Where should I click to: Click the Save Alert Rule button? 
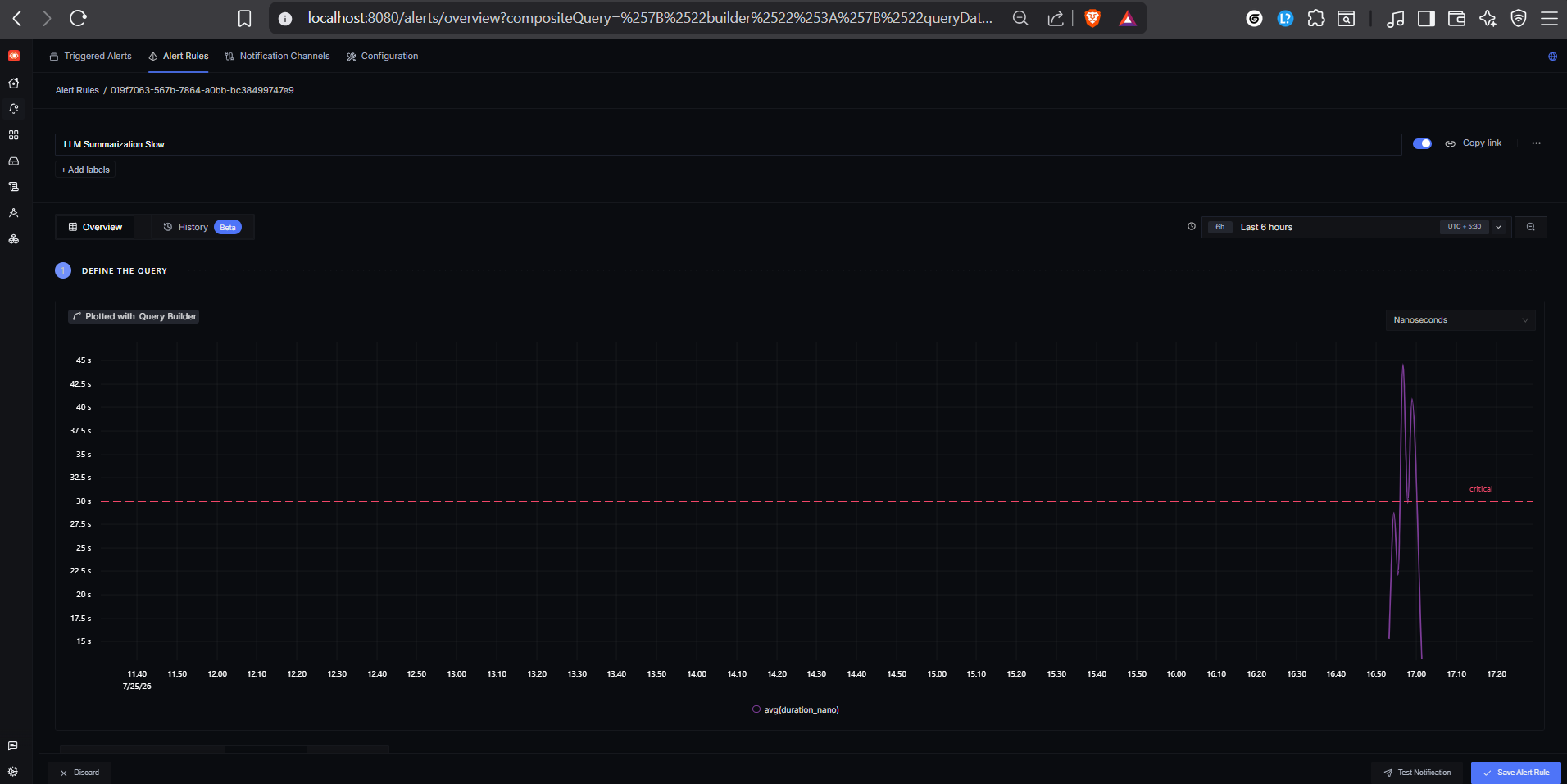pyautogui.click(x=1516, y=773)
